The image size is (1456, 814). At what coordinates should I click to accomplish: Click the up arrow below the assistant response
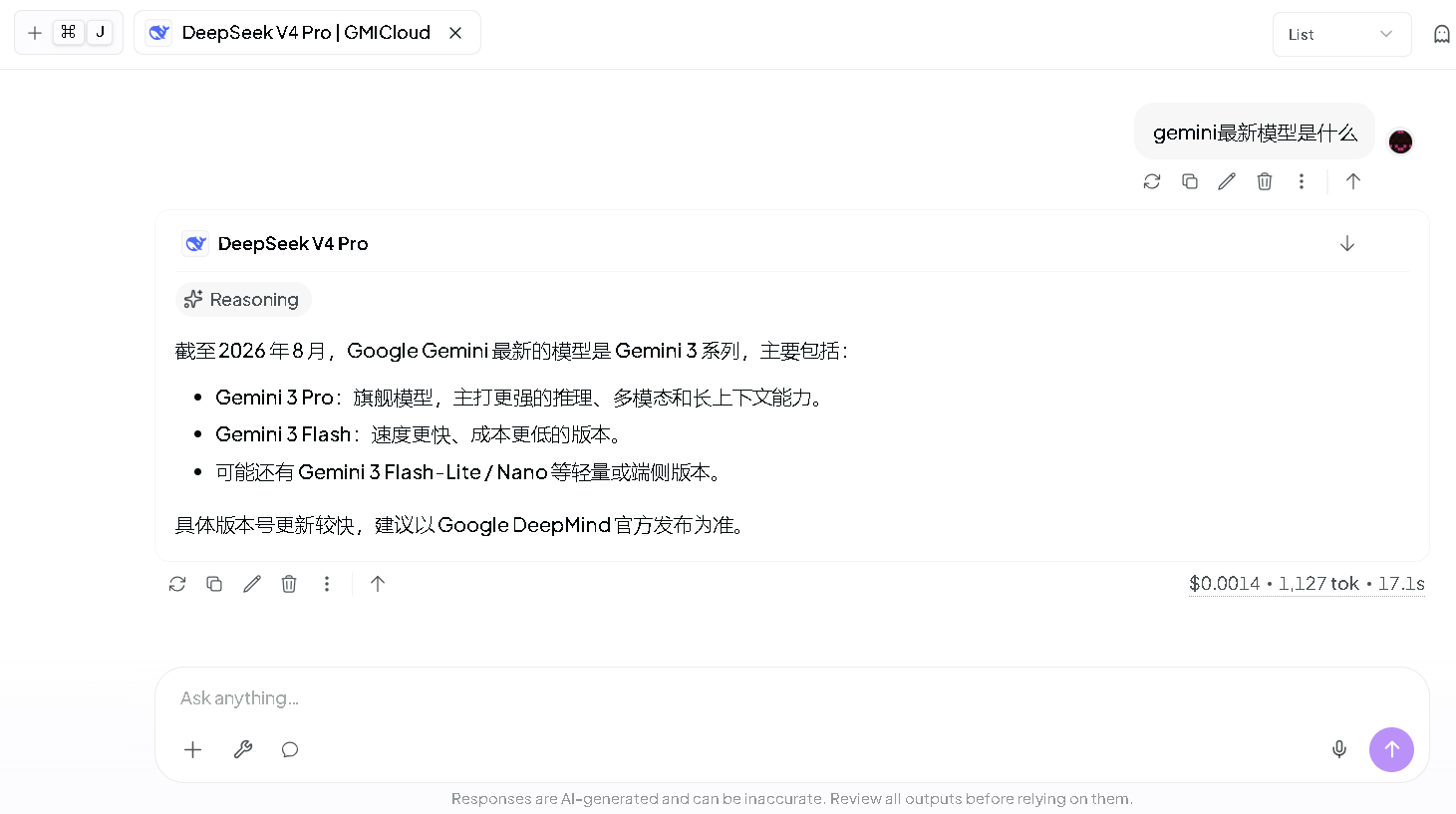pyautogui.click(x=378, y=584)
